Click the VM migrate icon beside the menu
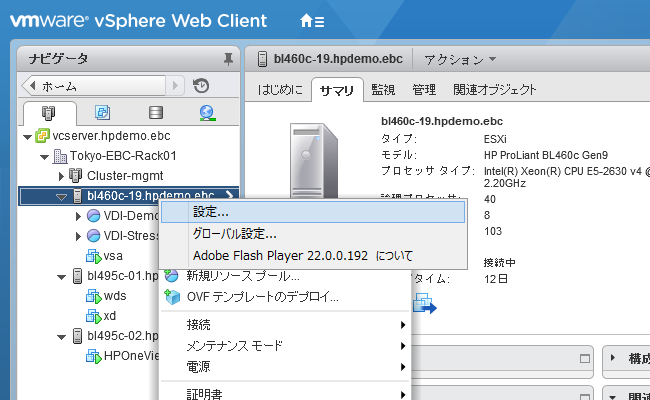 tap(424, 303)
